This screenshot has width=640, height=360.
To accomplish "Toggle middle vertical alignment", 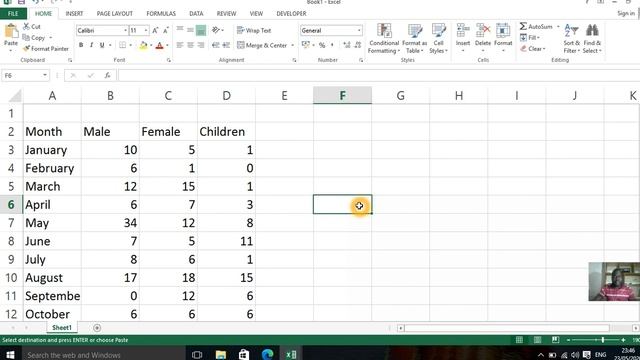I will pyautogui.click(x=190, y=30).
